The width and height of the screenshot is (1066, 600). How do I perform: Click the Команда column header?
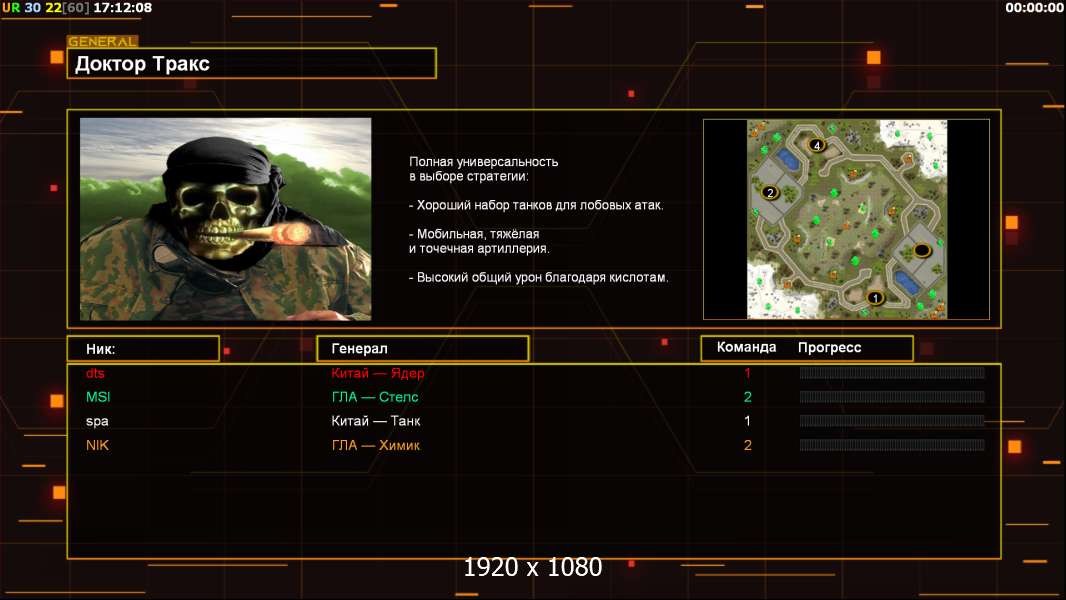point(746,347)
